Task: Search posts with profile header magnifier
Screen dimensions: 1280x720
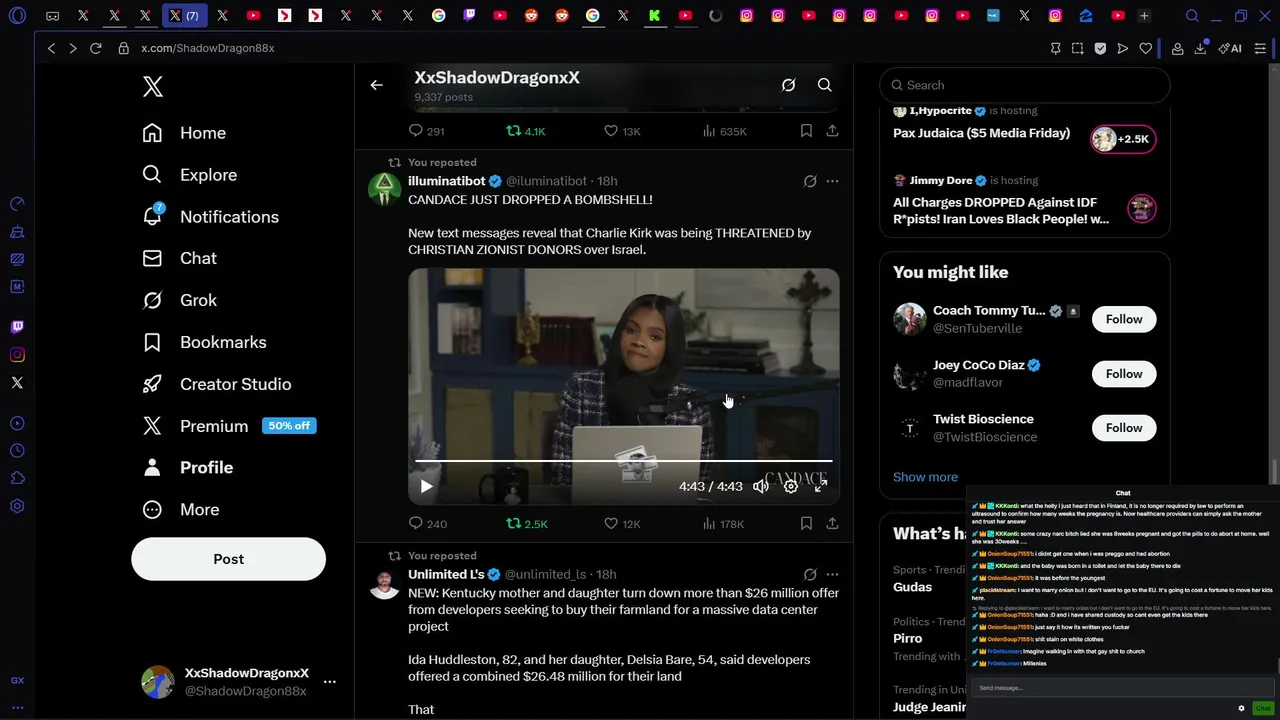Action: point(825,85)
